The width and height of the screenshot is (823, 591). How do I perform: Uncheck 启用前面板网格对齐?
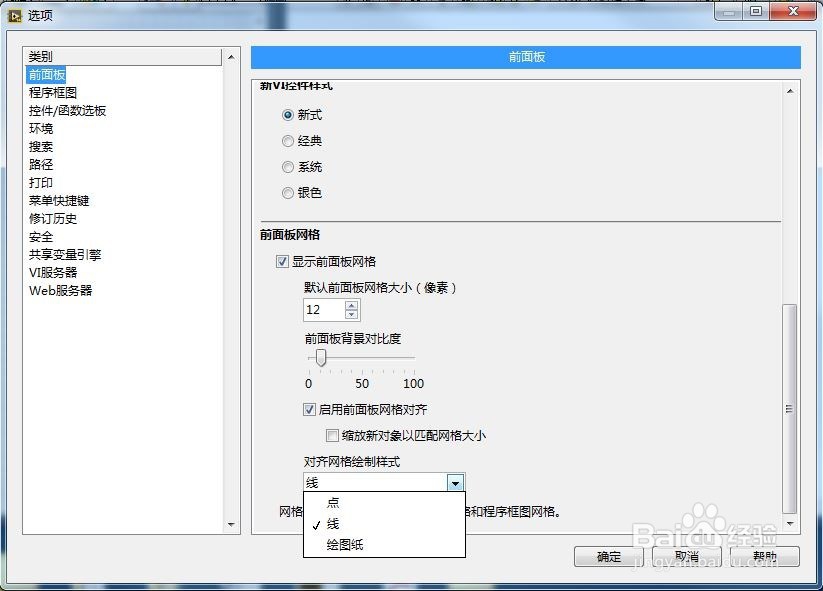point(309,409)
